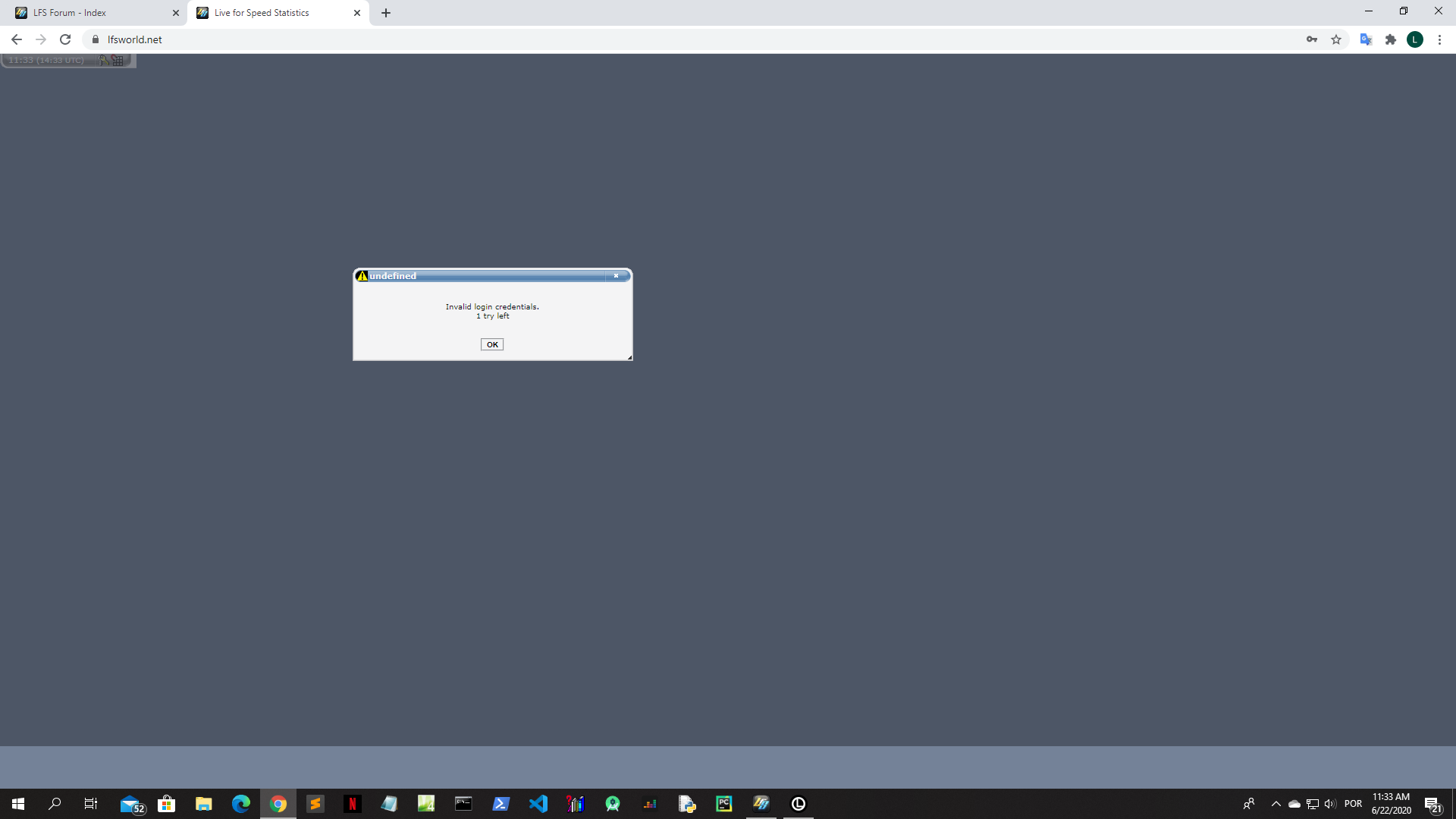1456x819 pixels.
Task: Open the Windows Start menu
Action: 18,804
